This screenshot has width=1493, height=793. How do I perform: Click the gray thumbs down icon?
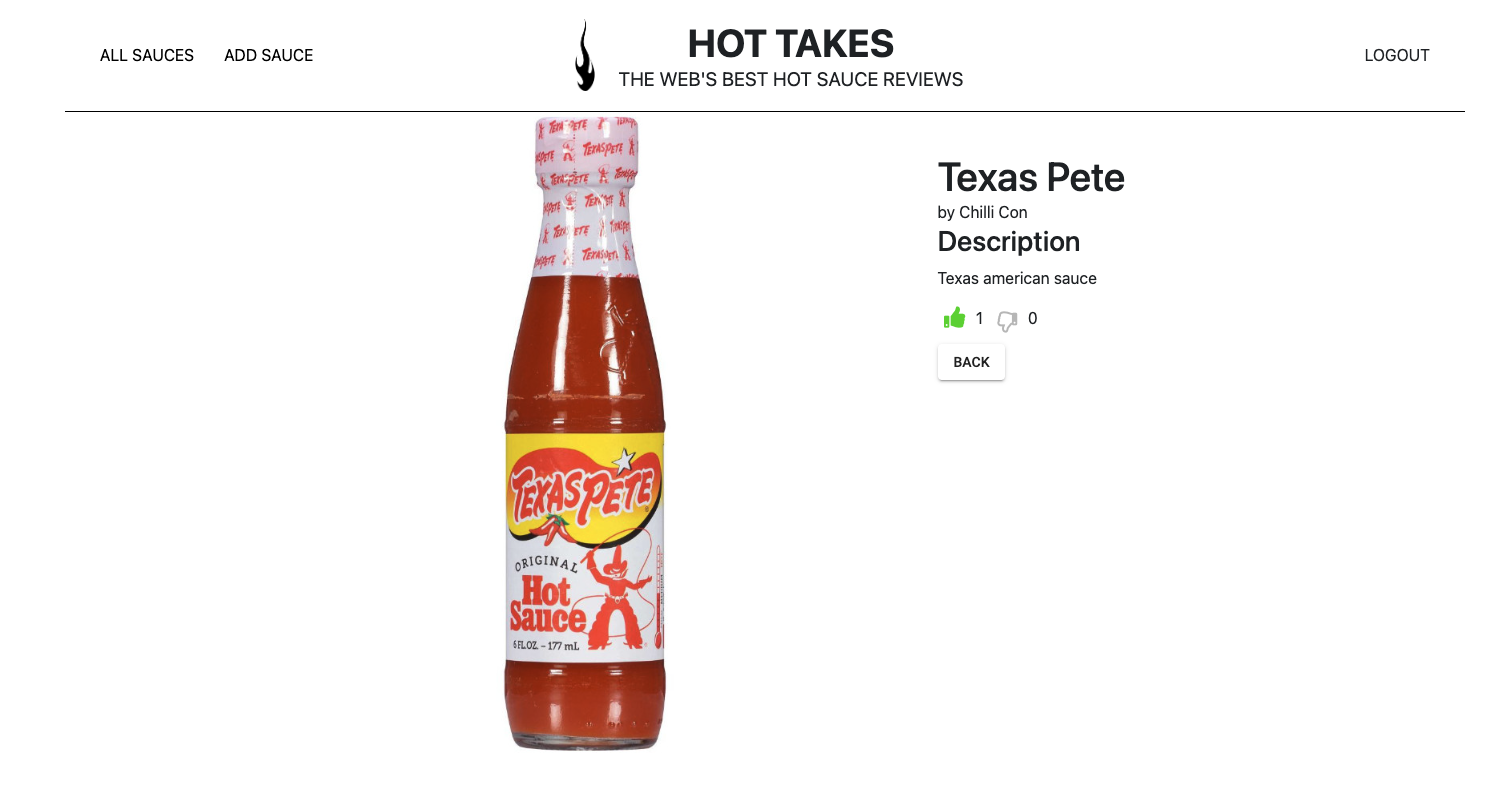click(x=1007, y=320)
